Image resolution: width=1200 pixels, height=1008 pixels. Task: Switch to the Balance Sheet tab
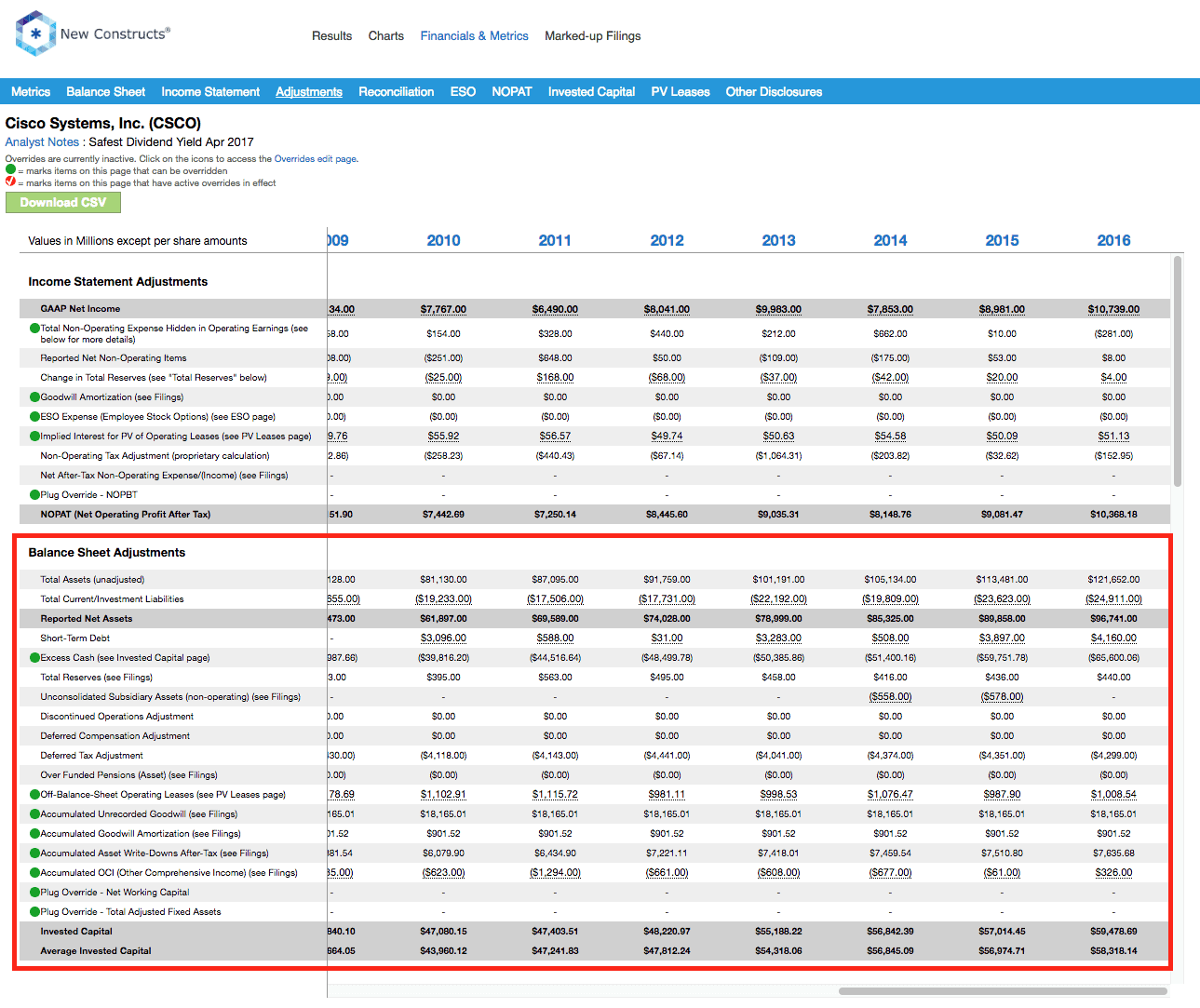coord(105,92)
